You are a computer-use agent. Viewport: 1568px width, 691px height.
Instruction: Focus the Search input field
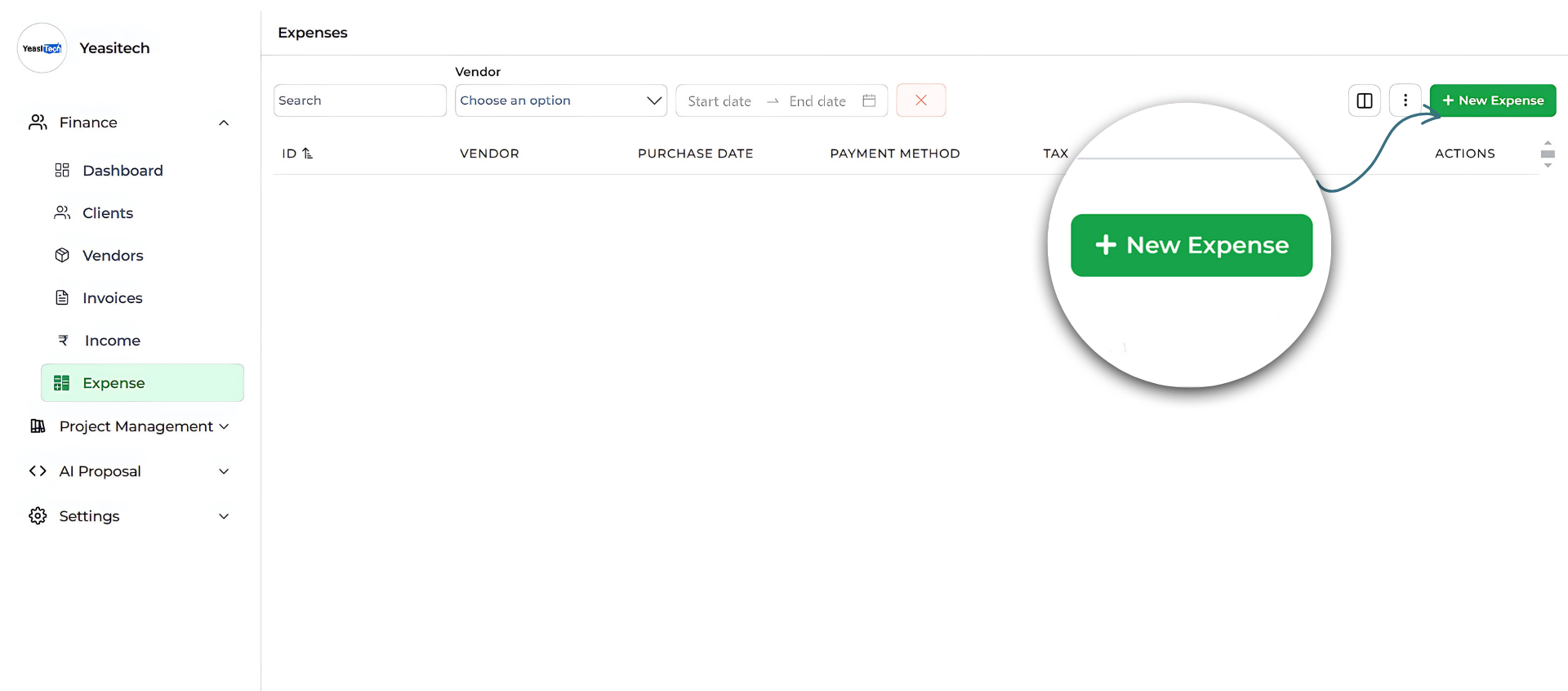tap(360, 100)
